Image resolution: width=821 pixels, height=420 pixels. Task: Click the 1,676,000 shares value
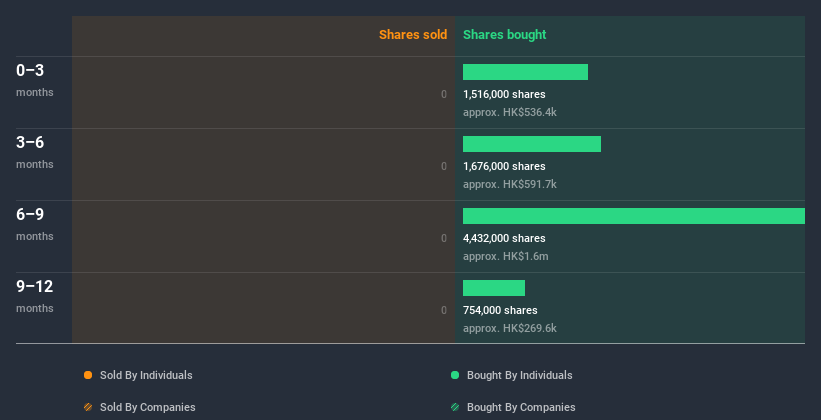point(504,167)
